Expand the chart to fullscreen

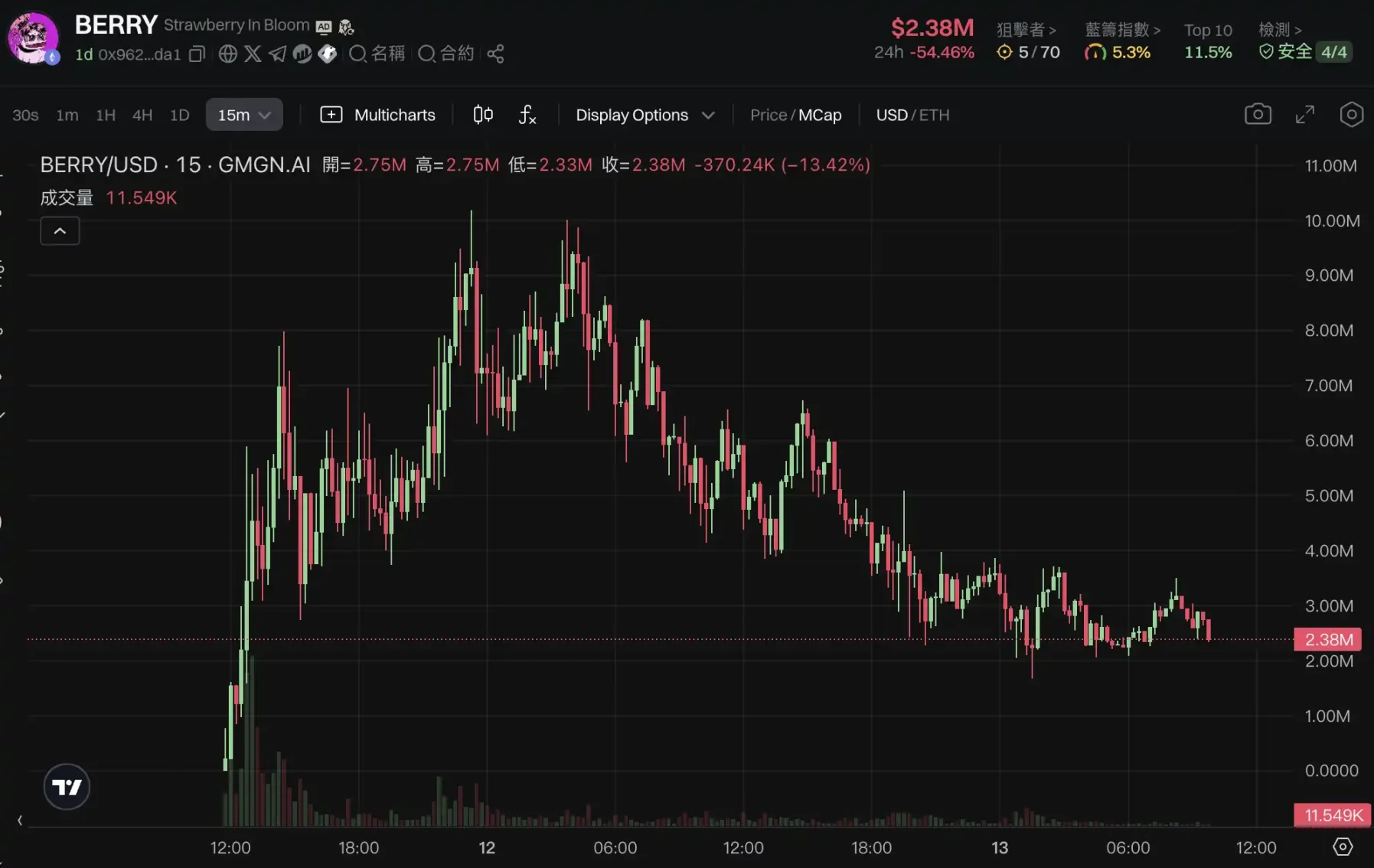pyautogui.click(x=1305, y=114)
